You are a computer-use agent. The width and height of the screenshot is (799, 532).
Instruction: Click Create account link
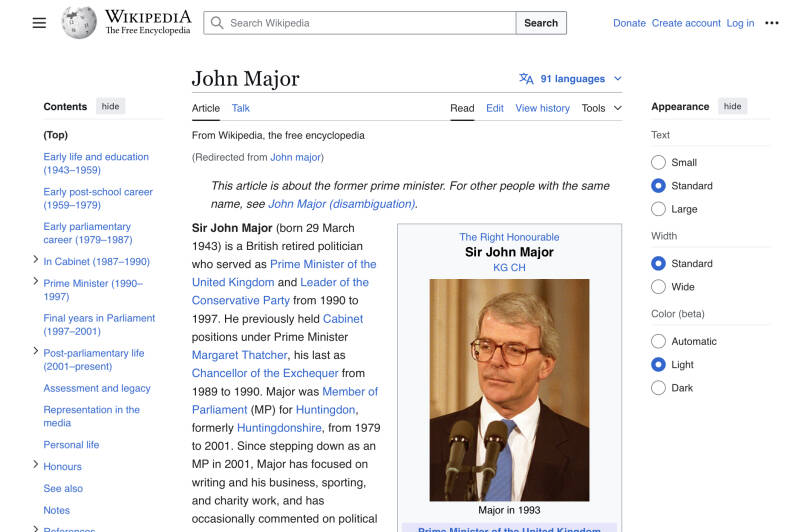[x=686, y=23]
